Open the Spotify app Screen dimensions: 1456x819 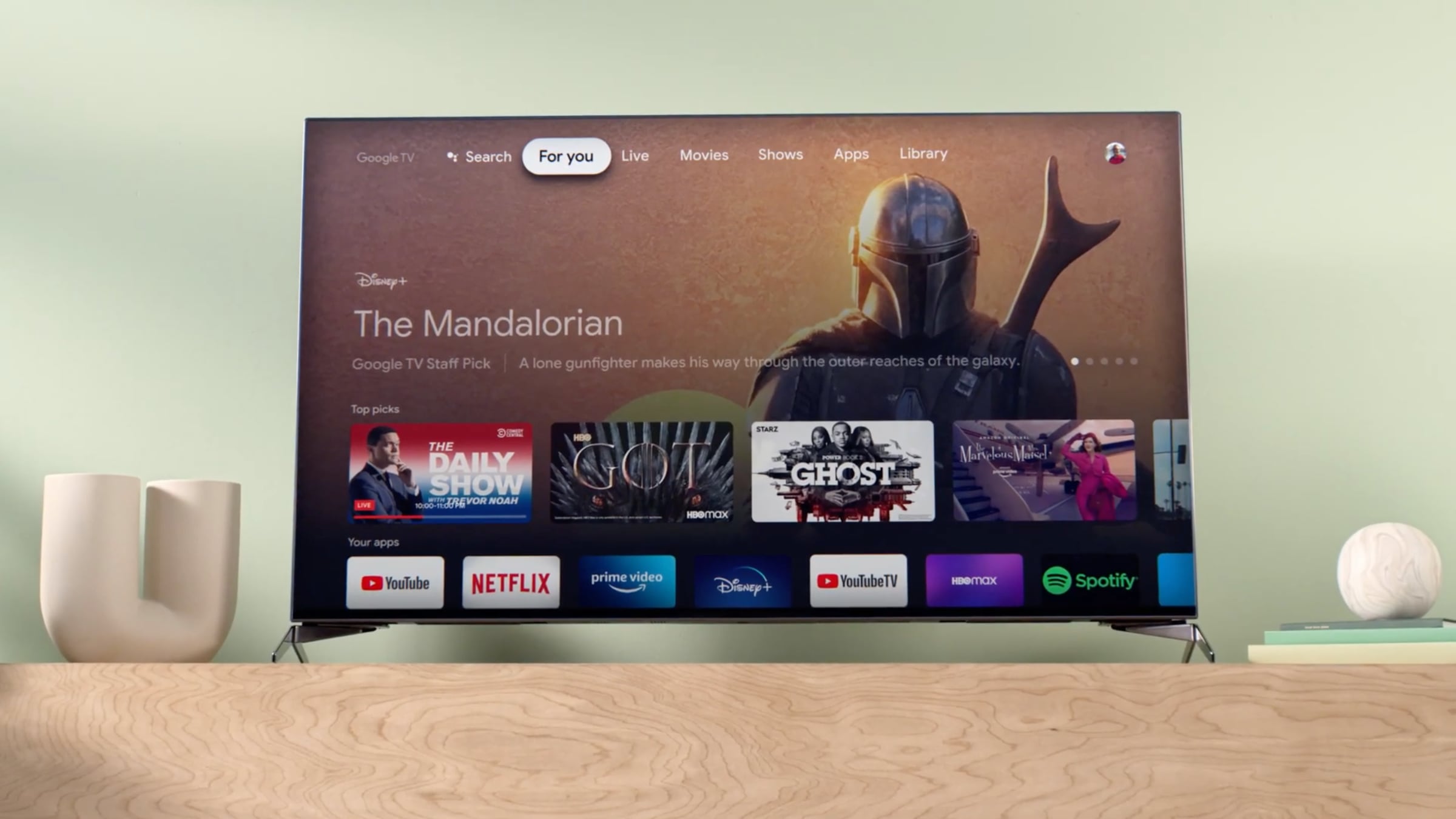coord(1089,580)
